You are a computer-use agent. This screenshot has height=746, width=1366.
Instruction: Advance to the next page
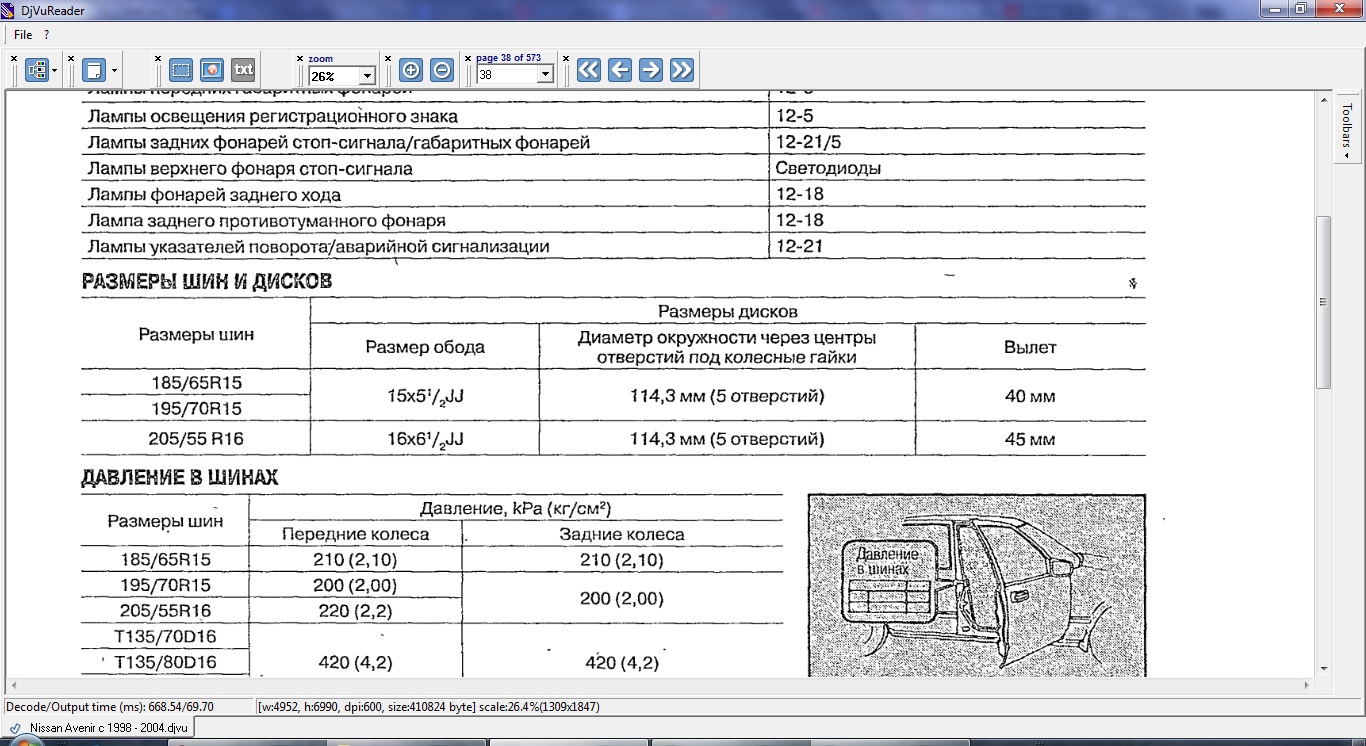(650, 70)
